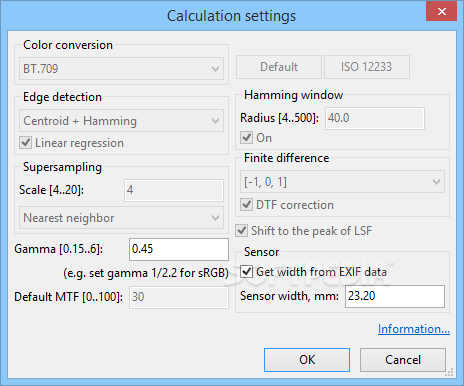
Task: Click the ISO 12233 preset button
Action: tap(367, 67)
